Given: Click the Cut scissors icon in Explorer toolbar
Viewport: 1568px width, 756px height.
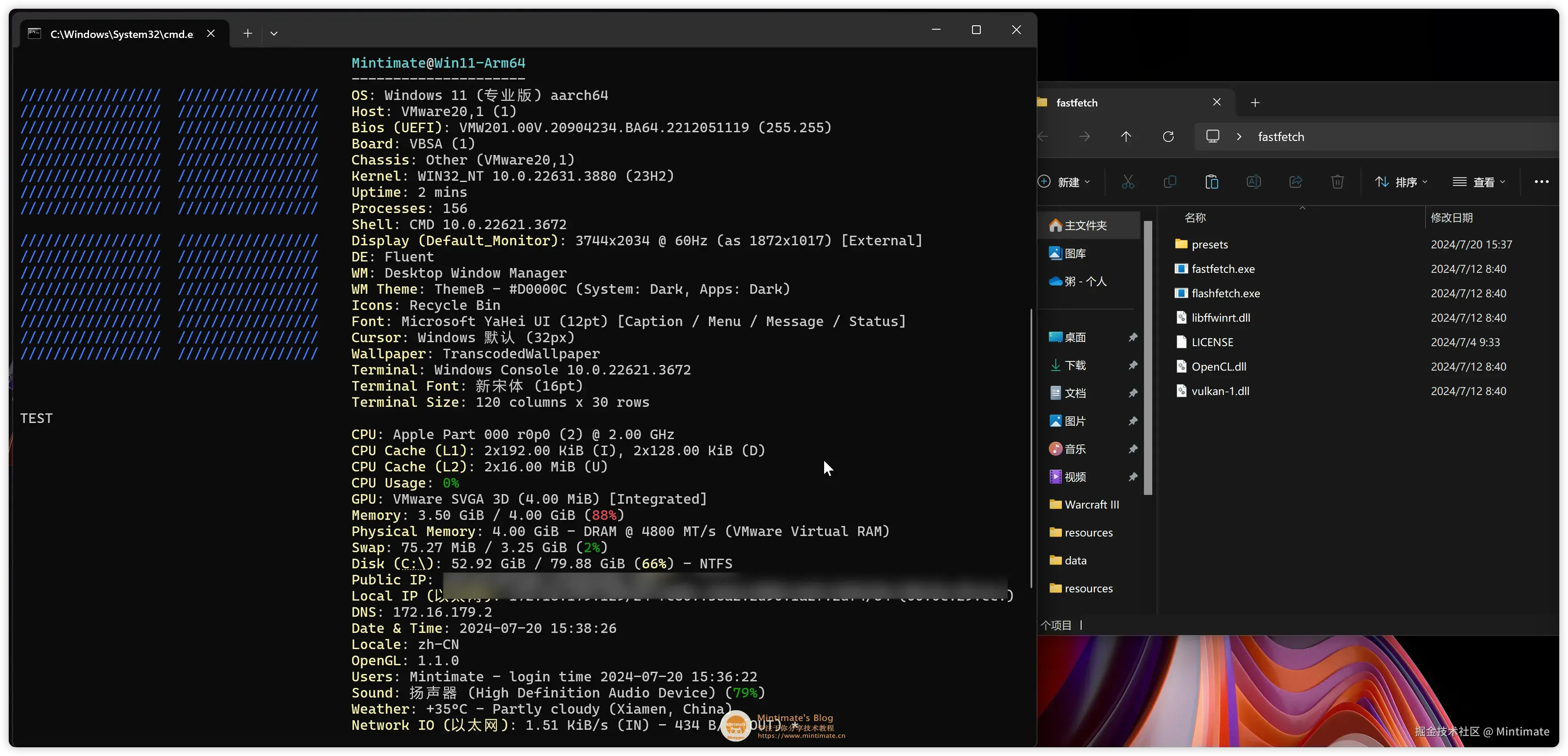Looking at the screenshot, I should [x=1128, y=182].
